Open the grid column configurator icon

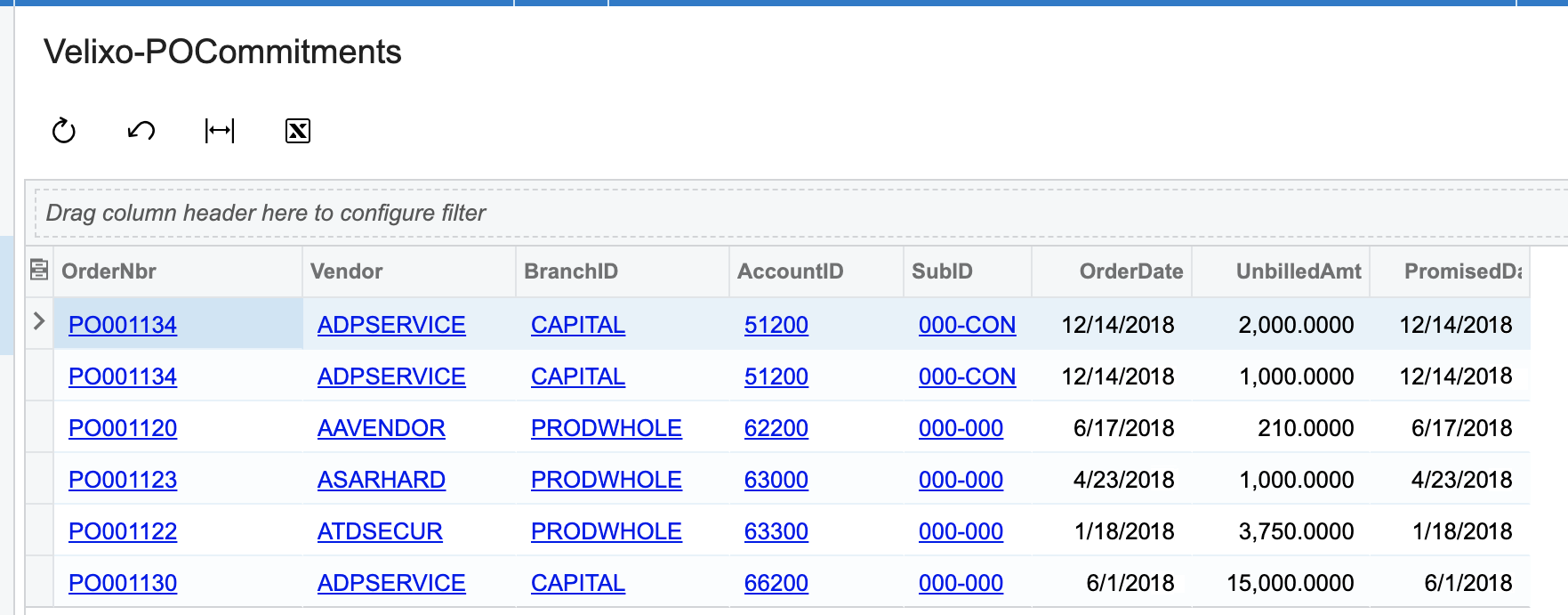[39, 270]
